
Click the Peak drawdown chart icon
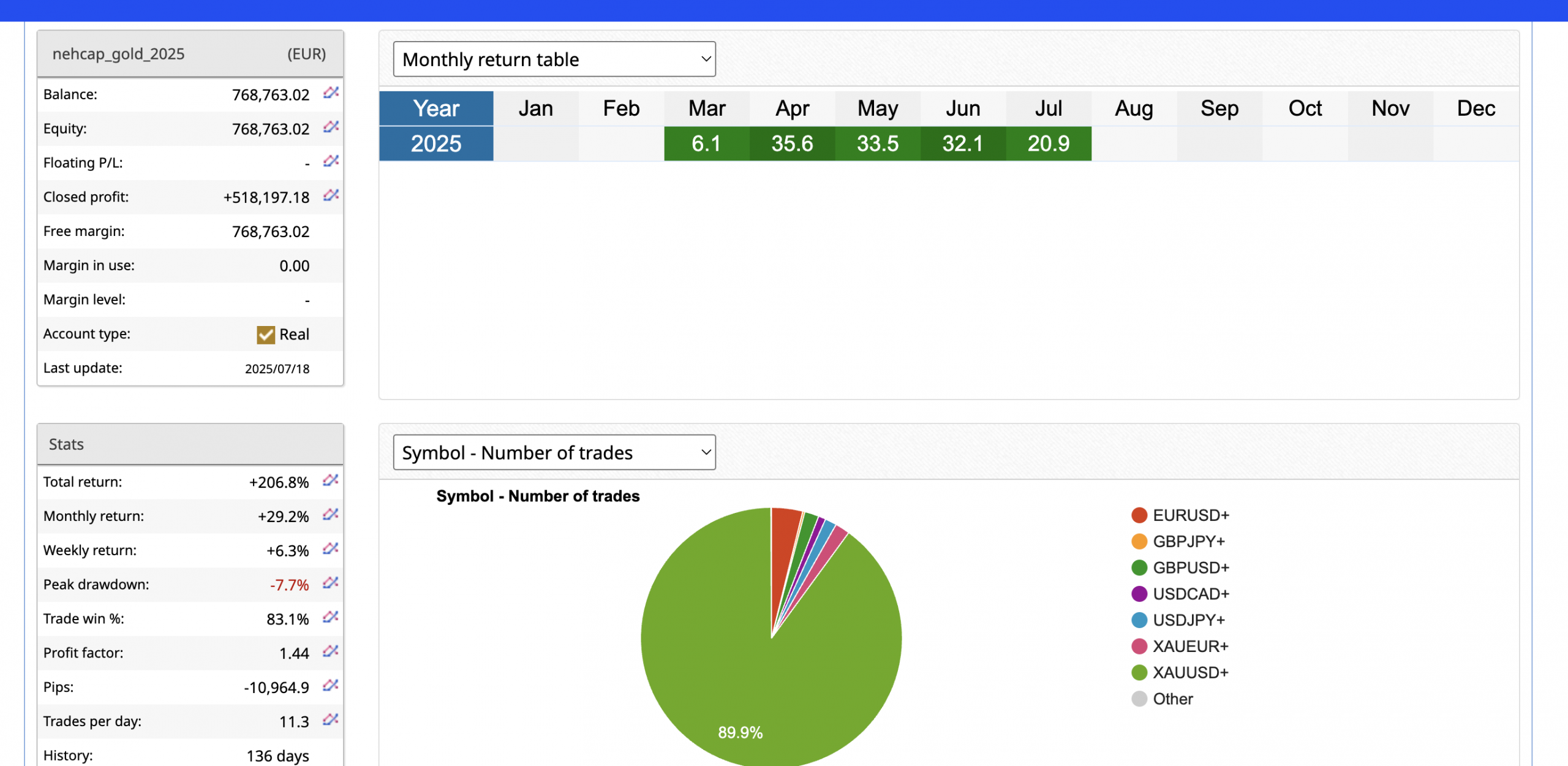[x=331, y=583]
